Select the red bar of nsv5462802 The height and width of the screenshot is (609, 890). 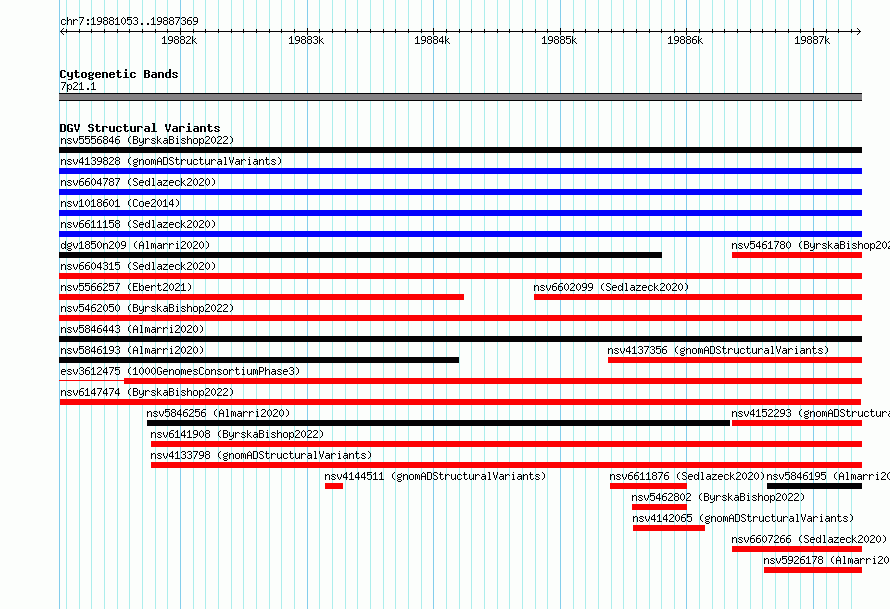click(x=660, y=507)
